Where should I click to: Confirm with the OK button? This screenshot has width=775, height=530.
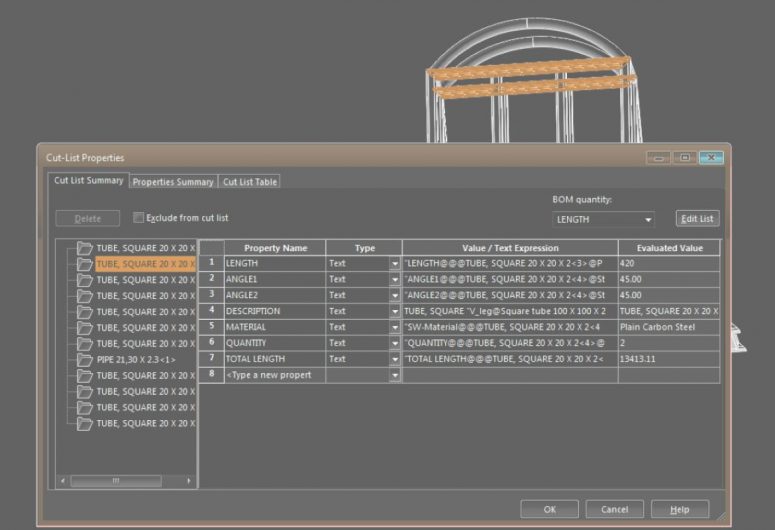pos(550,509)
